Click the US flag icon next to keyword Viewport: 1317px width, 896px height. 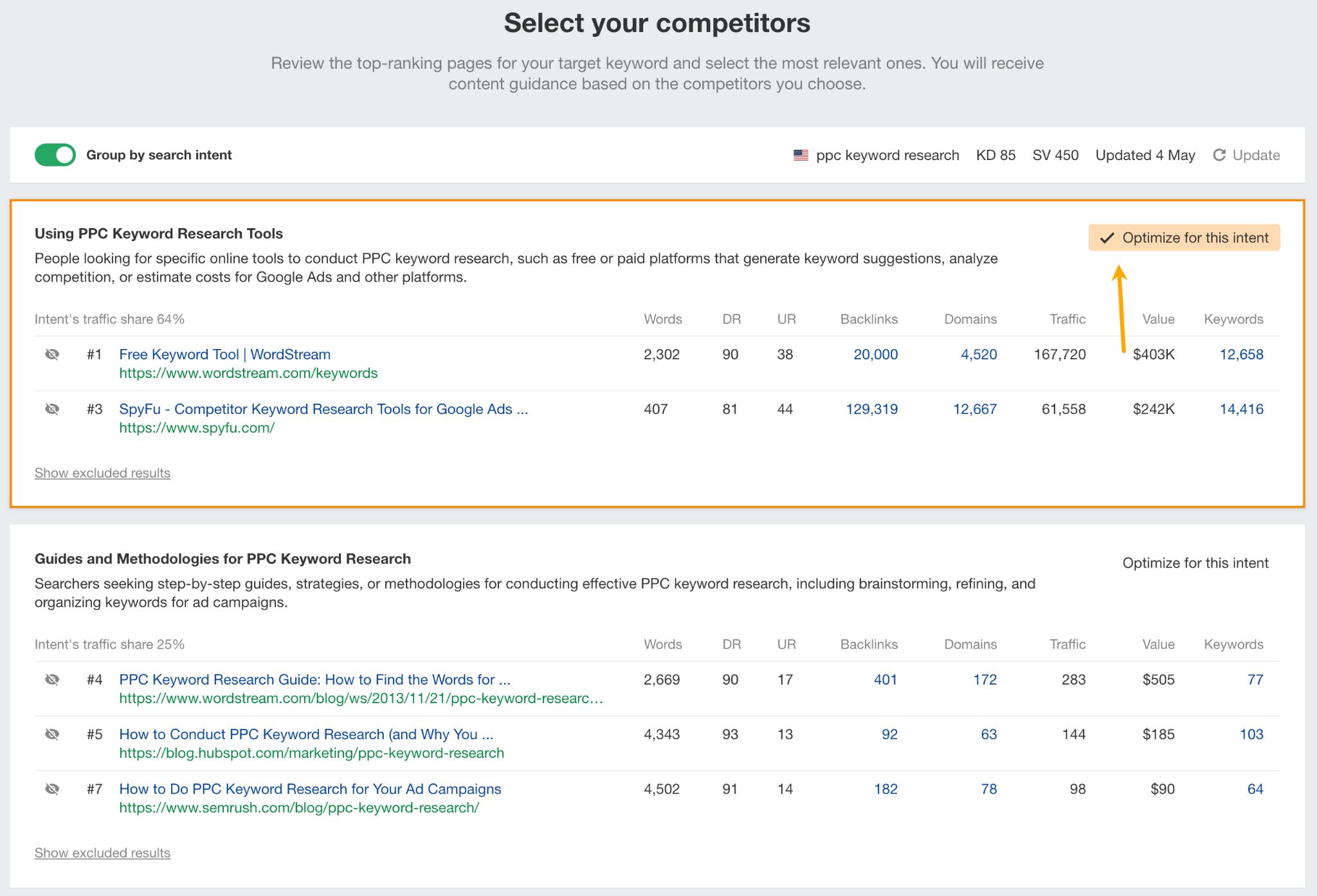799,155
